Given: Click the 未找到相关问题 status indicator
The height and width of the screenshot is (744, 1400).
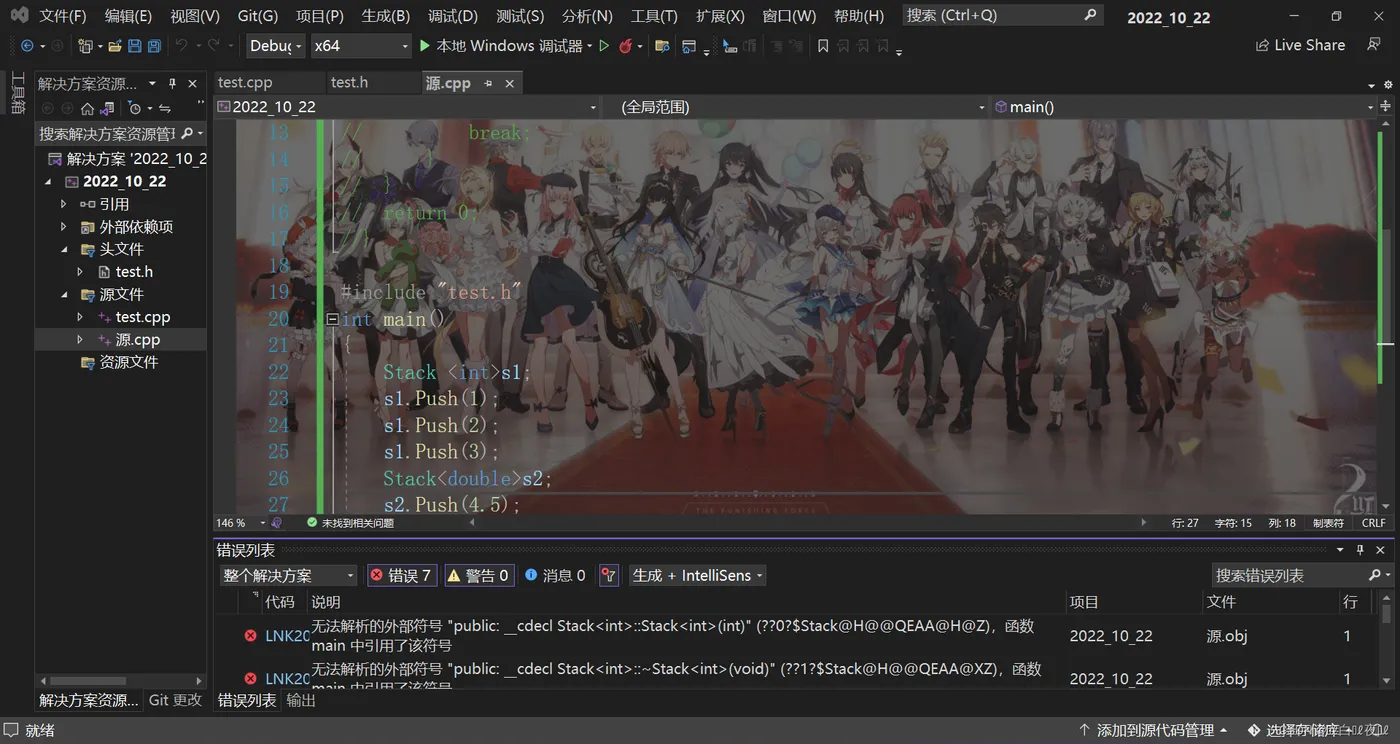Looking at the screenshot, I should click(x=350, y=523).
